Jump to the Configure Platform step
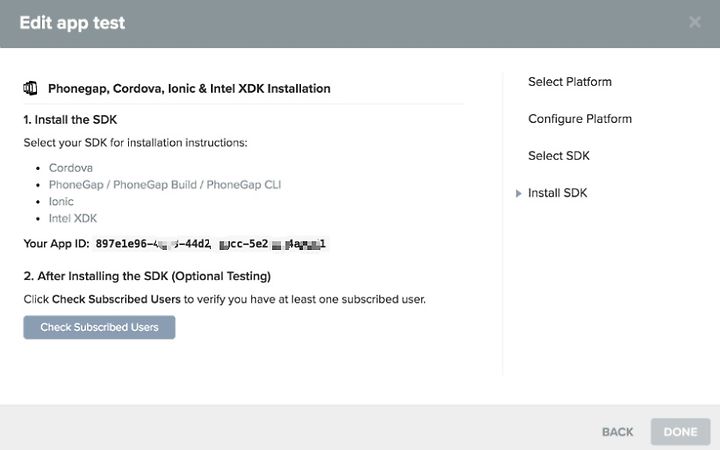 pos(580,119)
